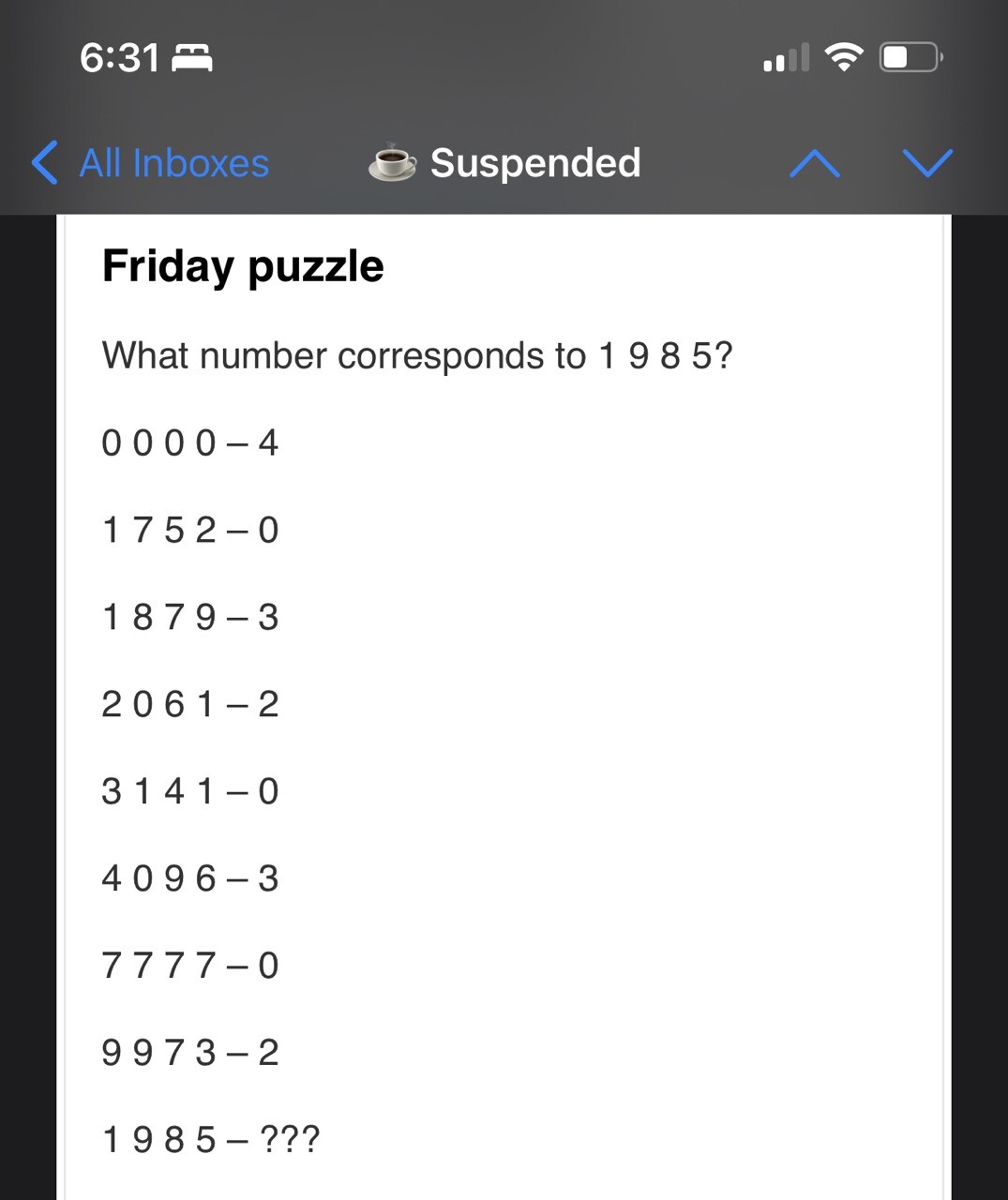This screenshot has height=1200, width=1008.
Task: Select the line 1 8 7 9 – 3
Action: (190, 617)
